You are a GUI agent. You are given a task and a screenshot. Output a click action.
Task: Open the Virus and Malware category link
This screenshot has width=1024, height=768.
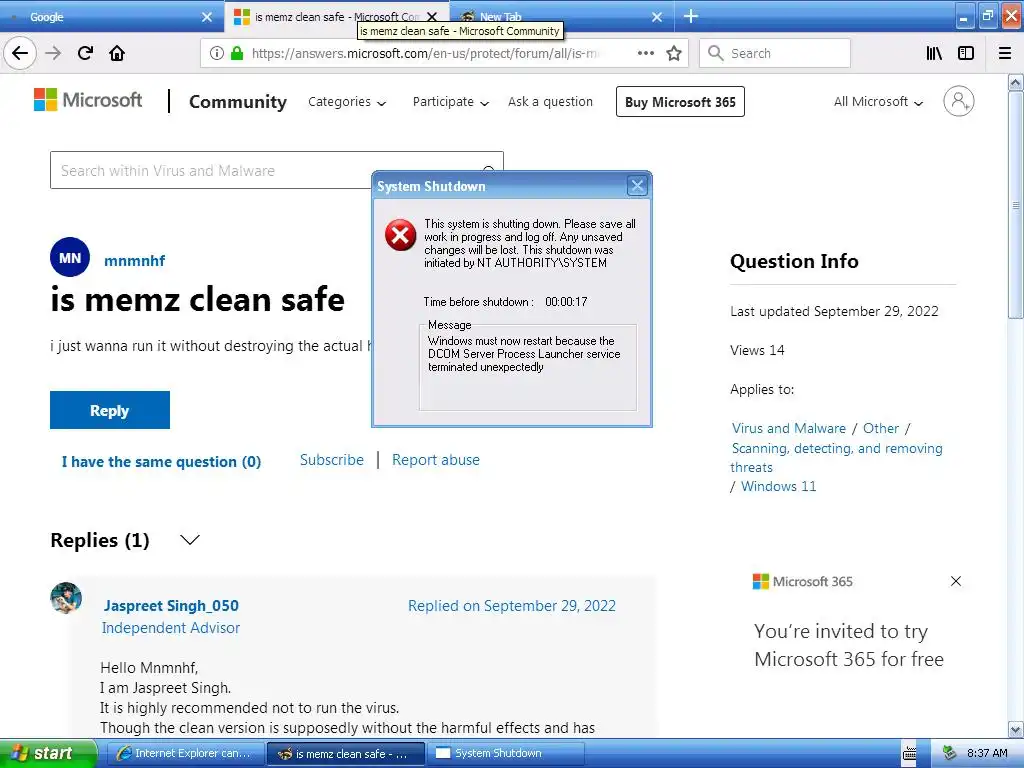[x=788, y=428]
